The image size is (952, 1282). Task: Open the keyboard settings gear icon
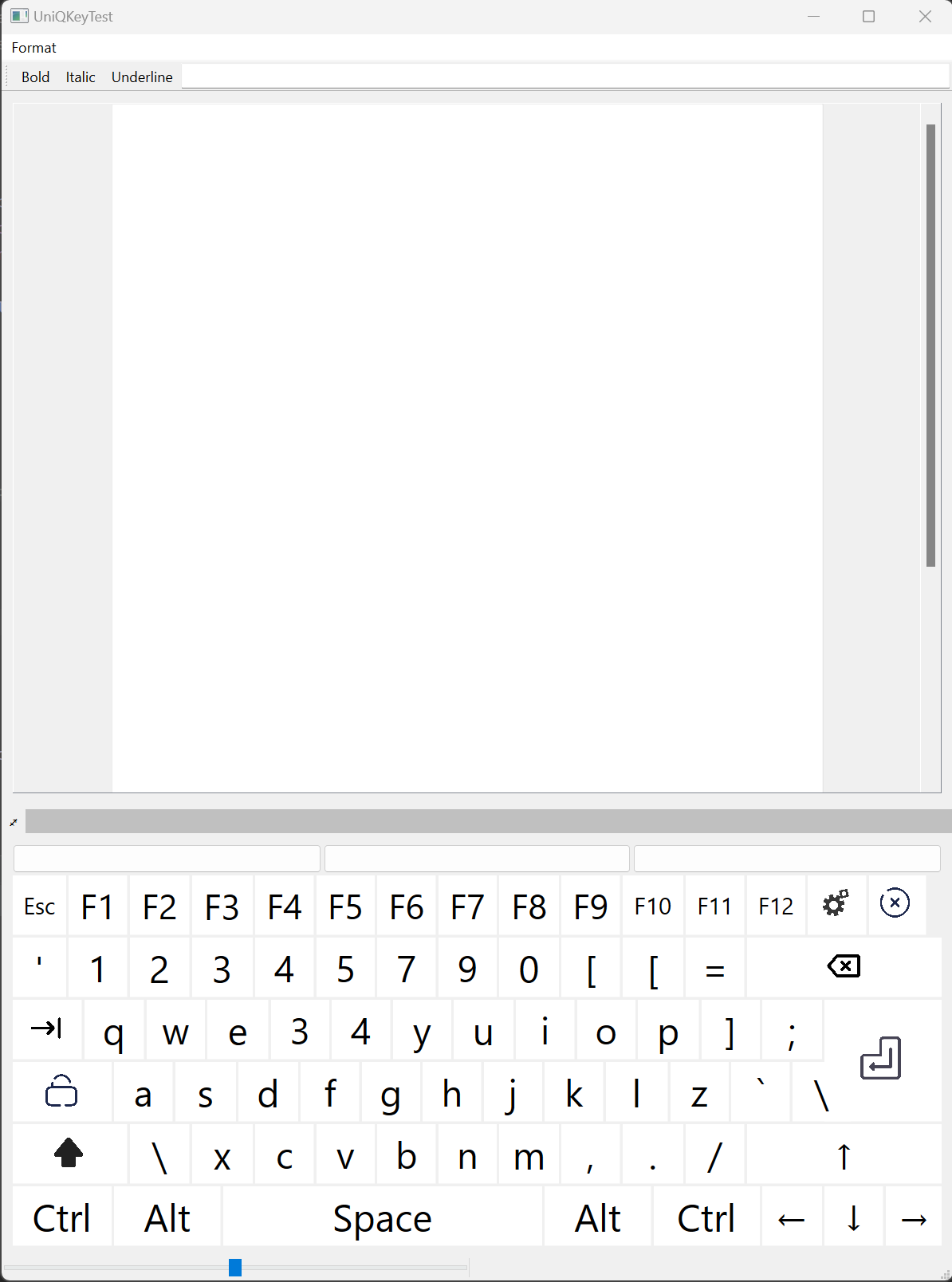(x=836, y=905)
